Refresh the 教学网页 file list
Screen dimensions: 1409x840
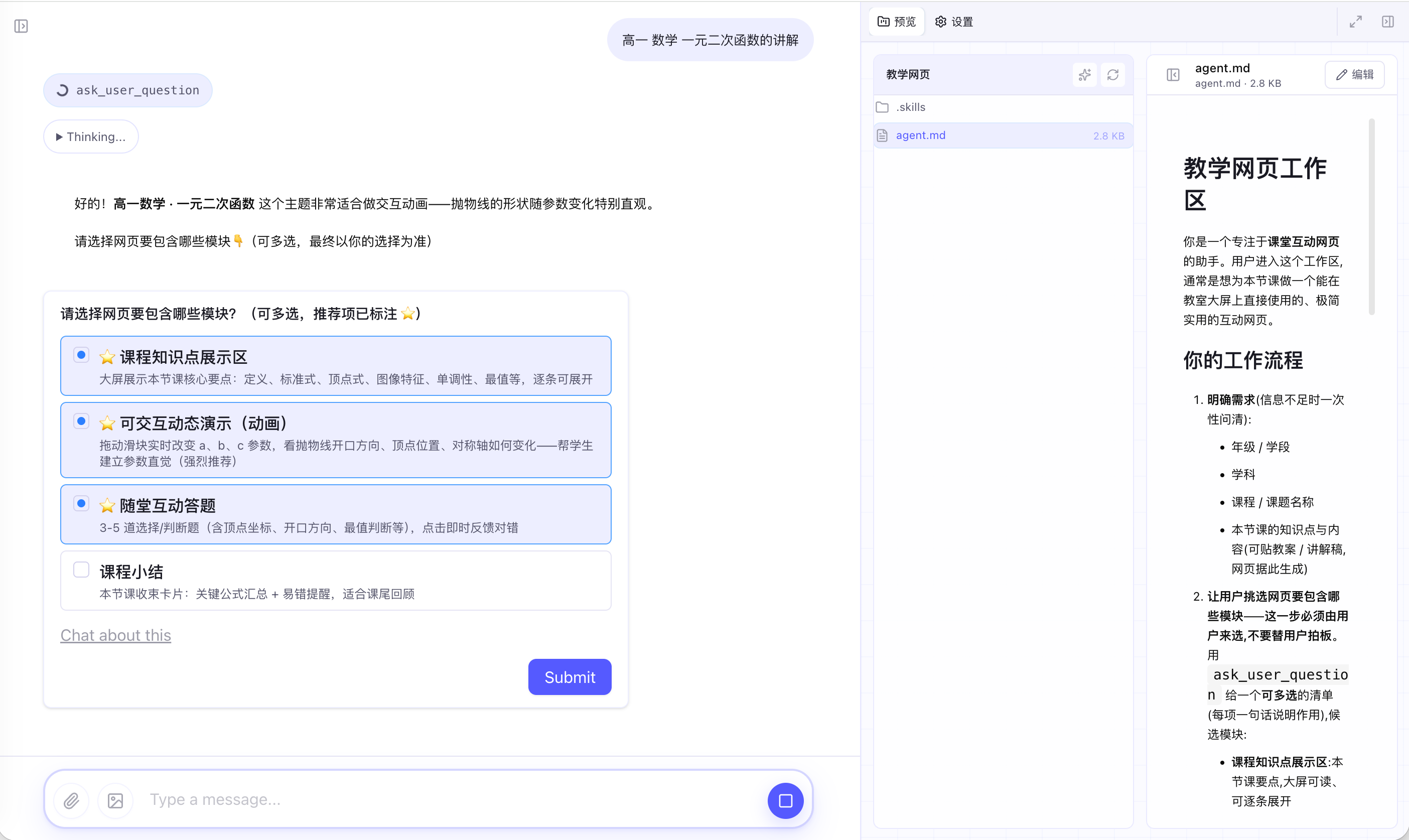click(x=1112, y=75)
